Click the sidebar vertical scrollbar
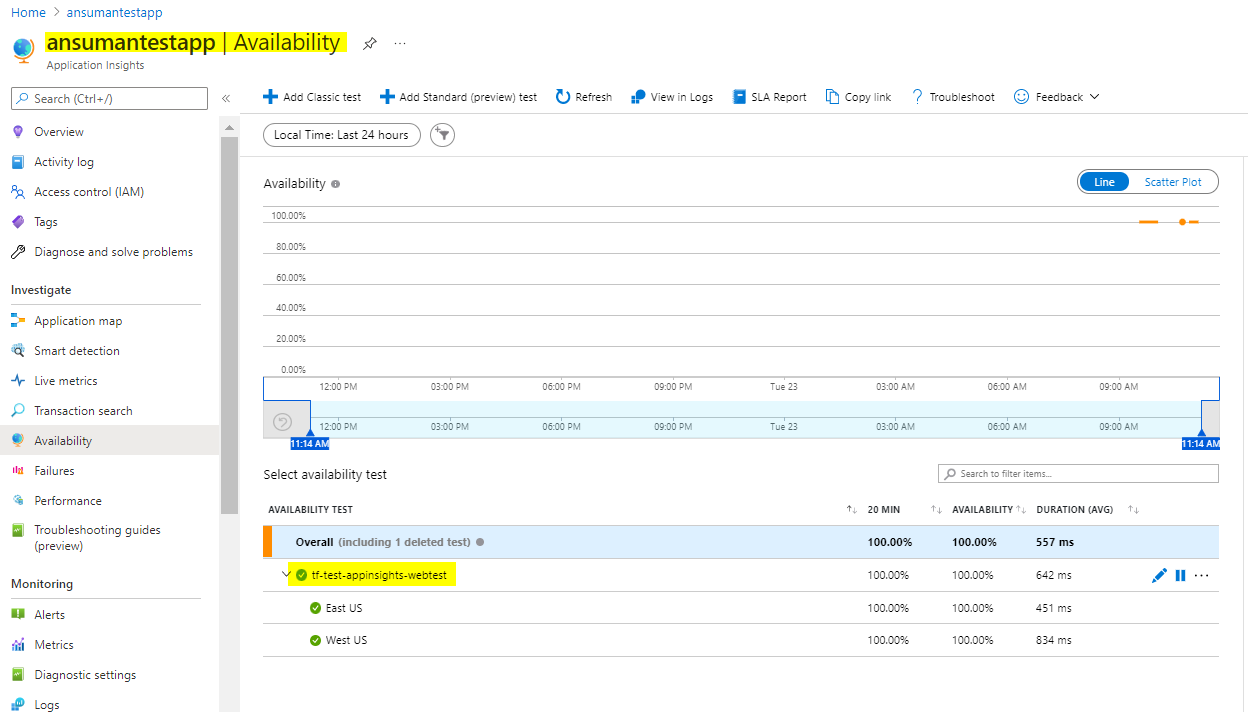The image size is (1248, 712). pyautogui.click(x=229, y=325)
